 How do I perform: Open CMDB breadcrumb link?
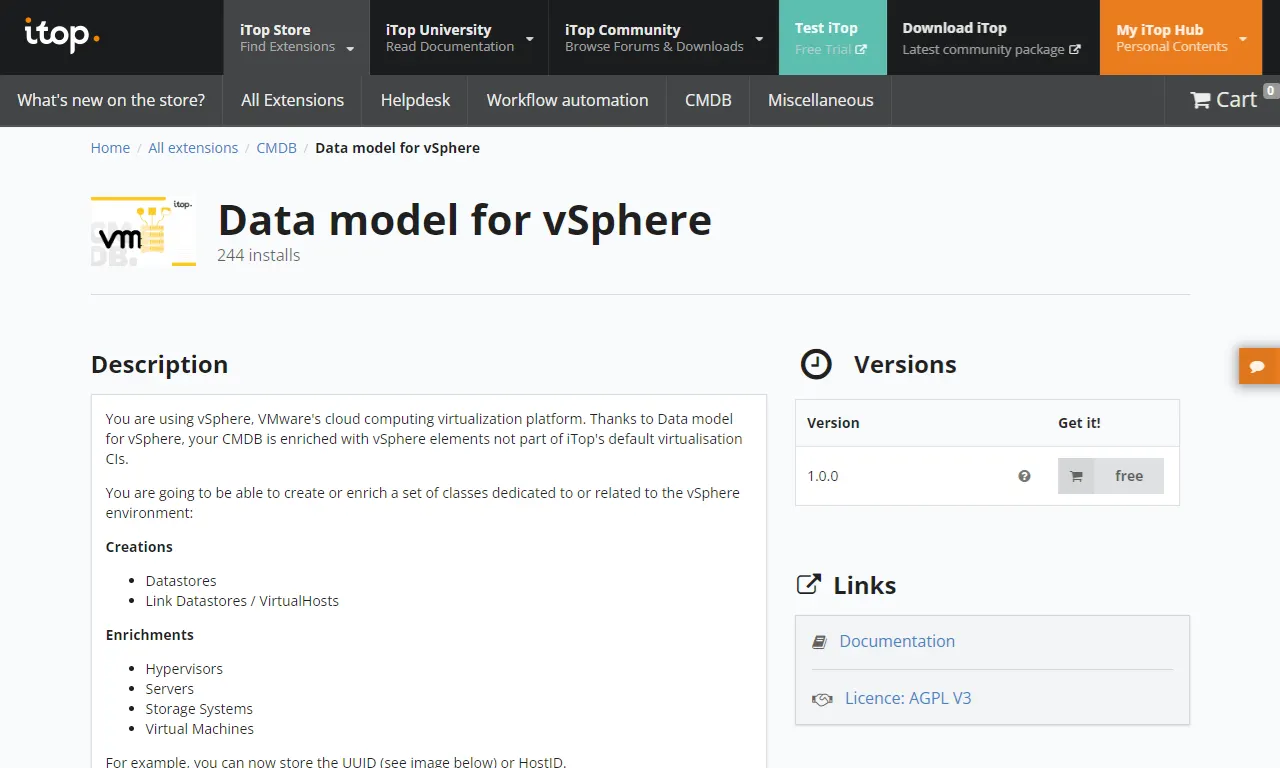[277, 148]
